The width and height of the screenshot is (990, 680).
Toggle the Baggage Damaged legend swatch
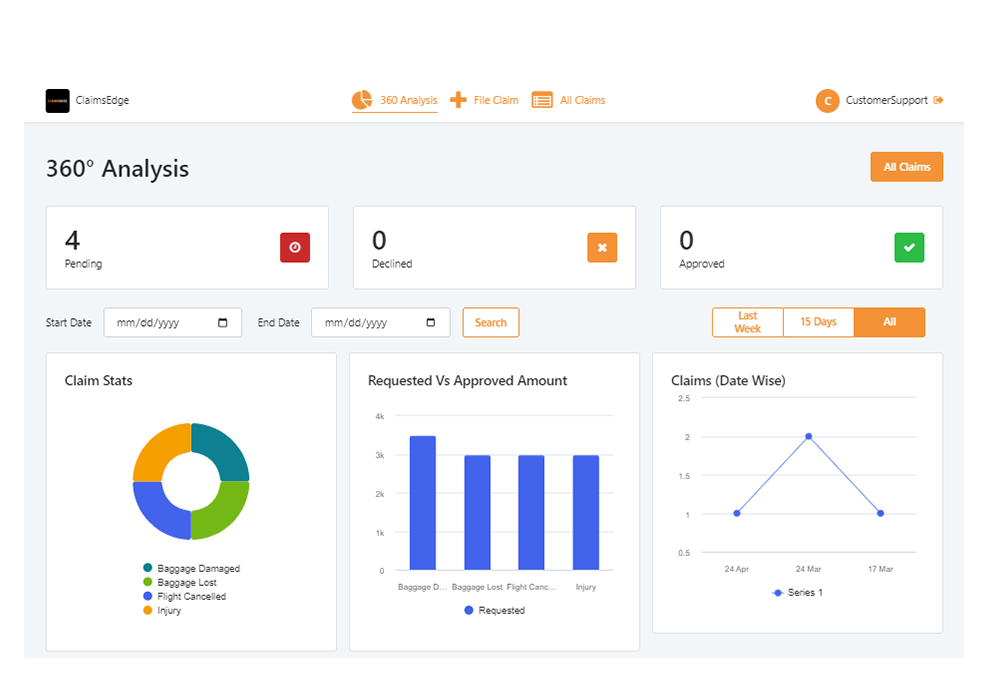pos(148,568)
